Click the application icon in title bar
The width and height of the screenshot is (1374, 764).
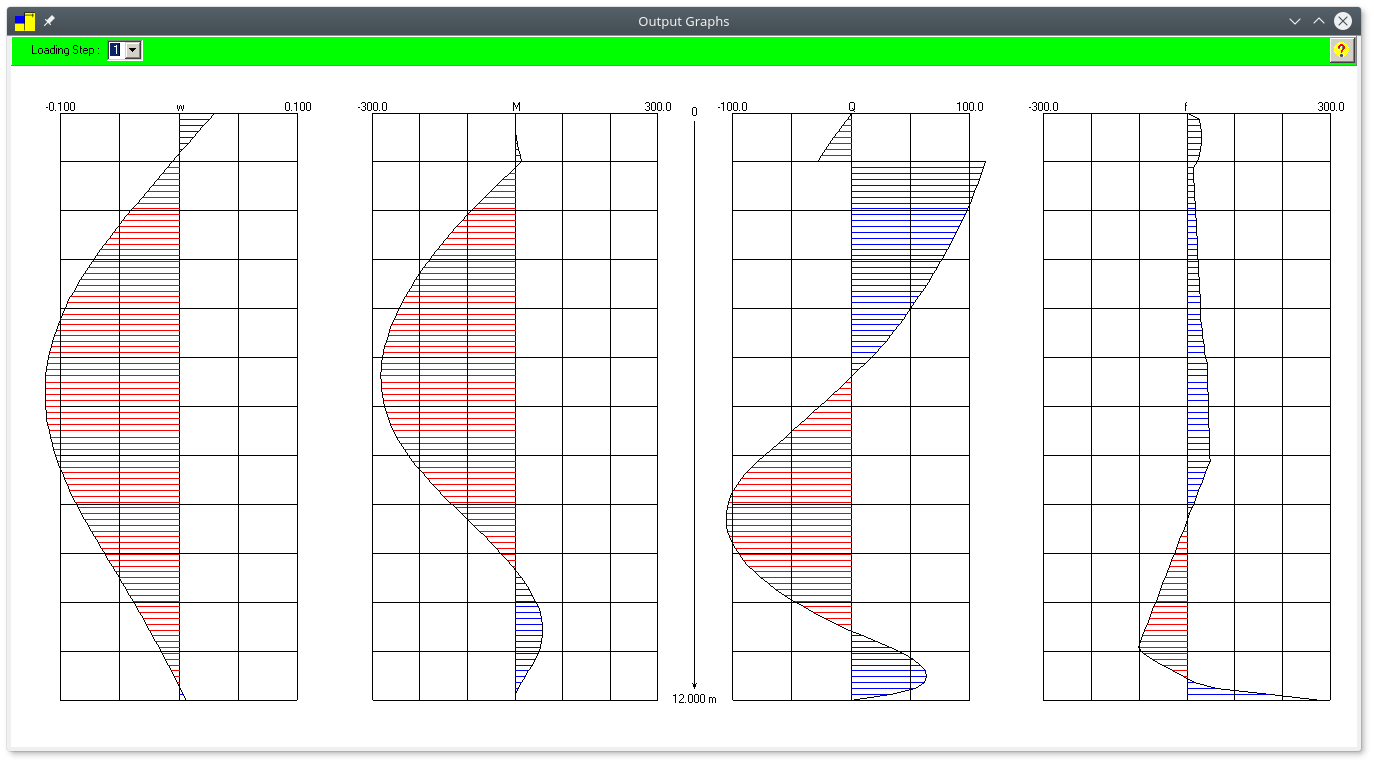click(x=25, y=21)
